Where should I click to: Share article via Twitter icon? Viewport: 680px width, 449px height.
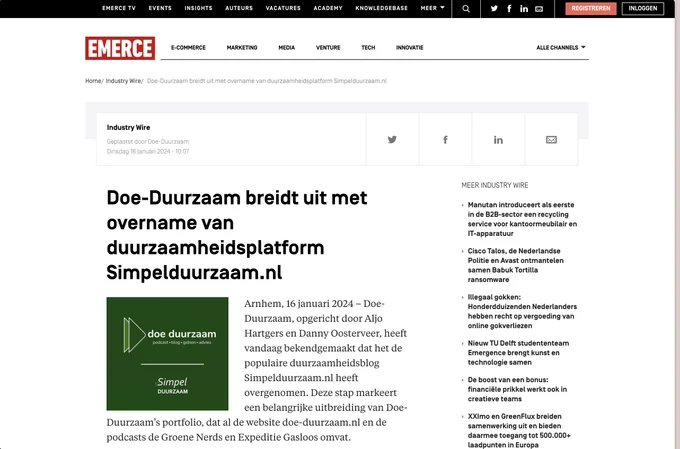tap(392, 139)
